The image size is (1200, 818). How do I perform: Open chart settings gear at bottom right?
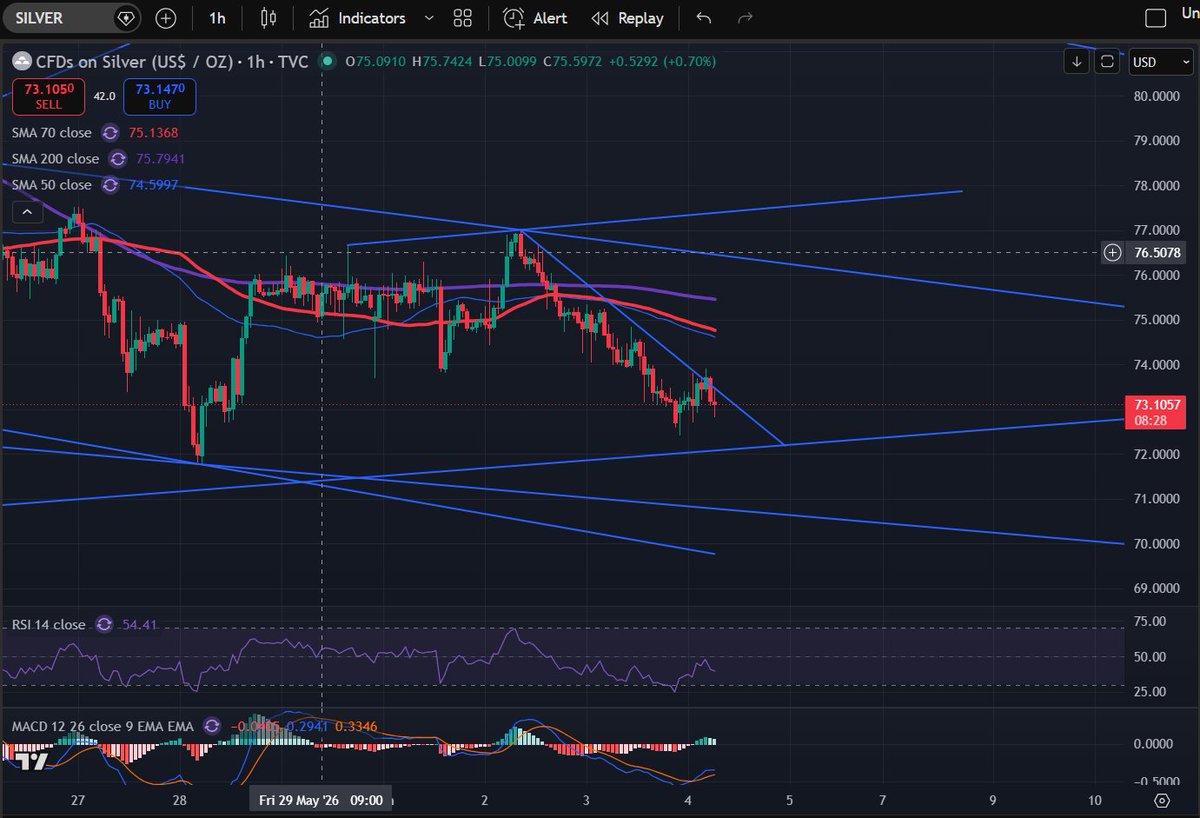pyautogui.click(x=1161, y=800)
